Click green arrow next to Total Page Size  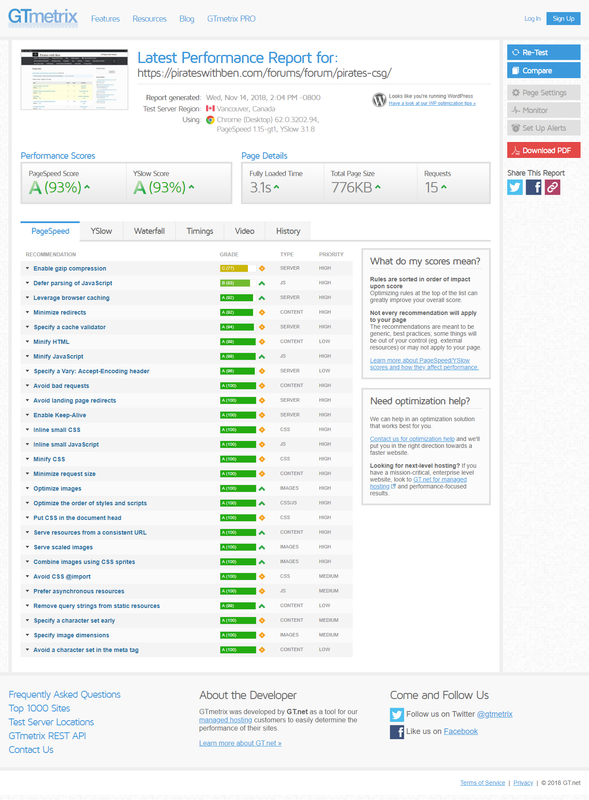tap(378, 187)
